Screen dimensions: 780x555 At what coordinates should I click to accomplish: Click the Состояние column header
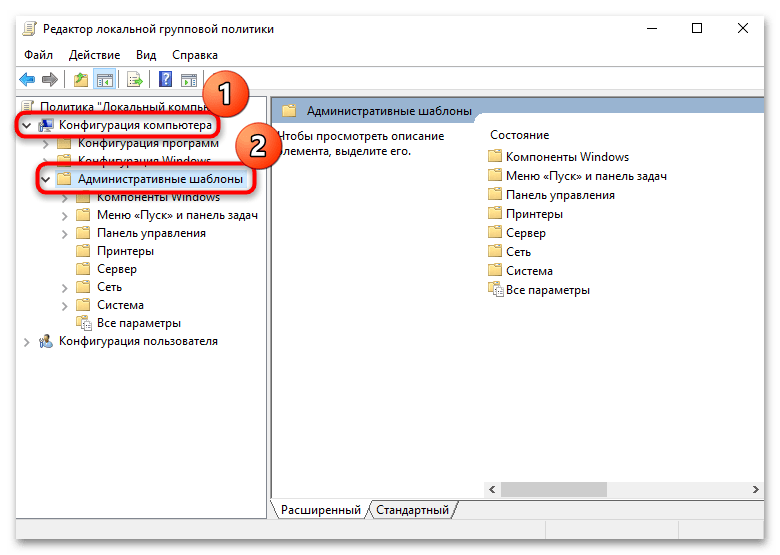pyautogui.click(x=519, y=135)
